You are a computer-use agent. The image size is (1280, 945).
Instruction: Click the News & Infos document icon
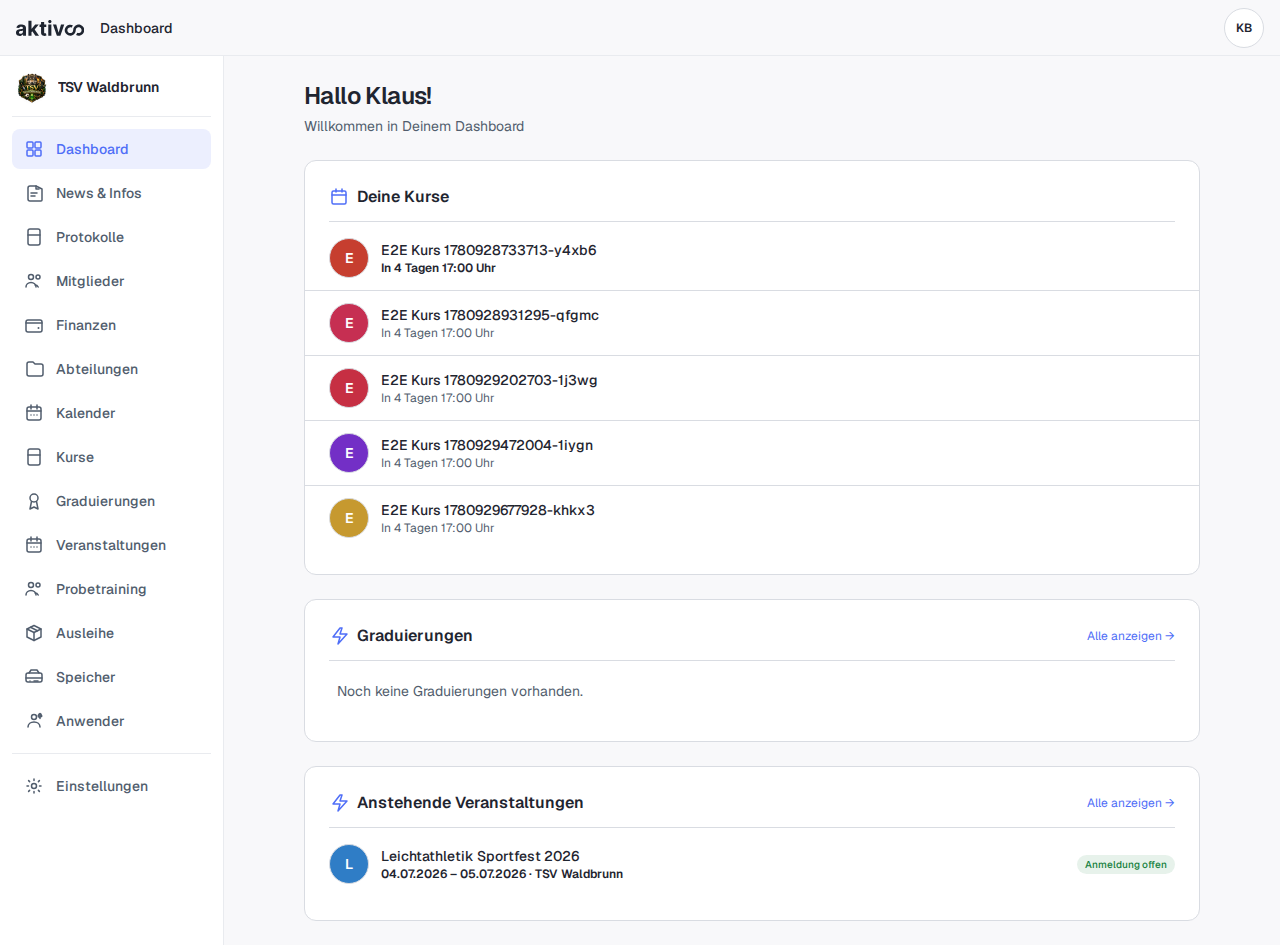(x=34, y=193)
